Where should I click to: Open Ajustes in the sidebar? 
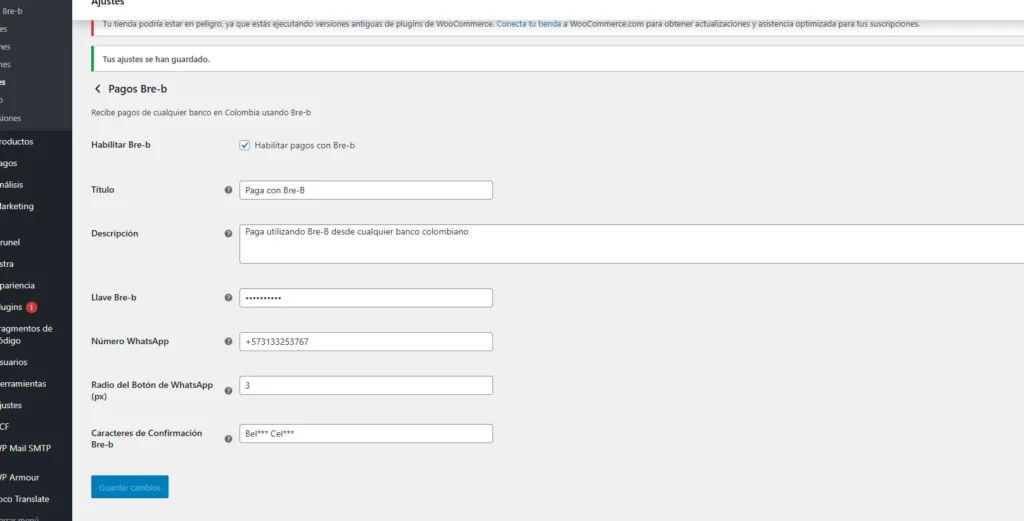pos(11,405)
